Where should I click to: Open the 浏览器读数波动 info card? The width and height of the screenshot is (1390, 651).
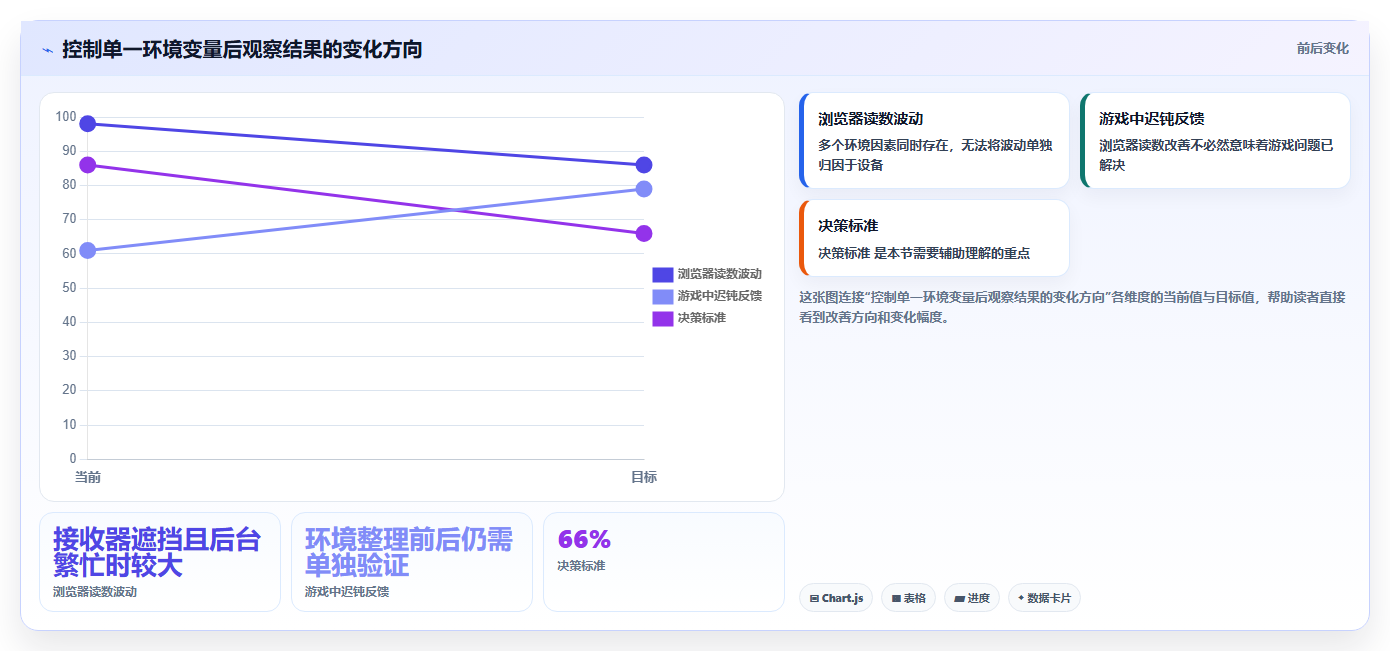[x=935, y=141]
